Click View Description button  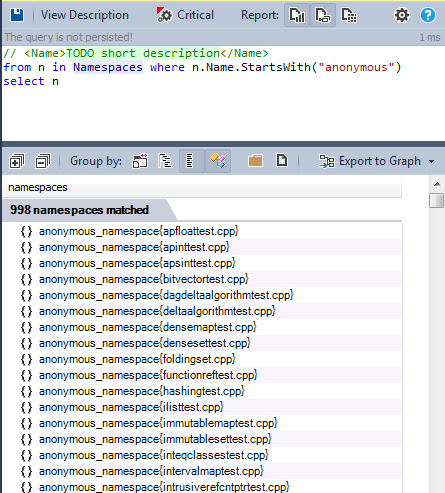coord(85,15)
